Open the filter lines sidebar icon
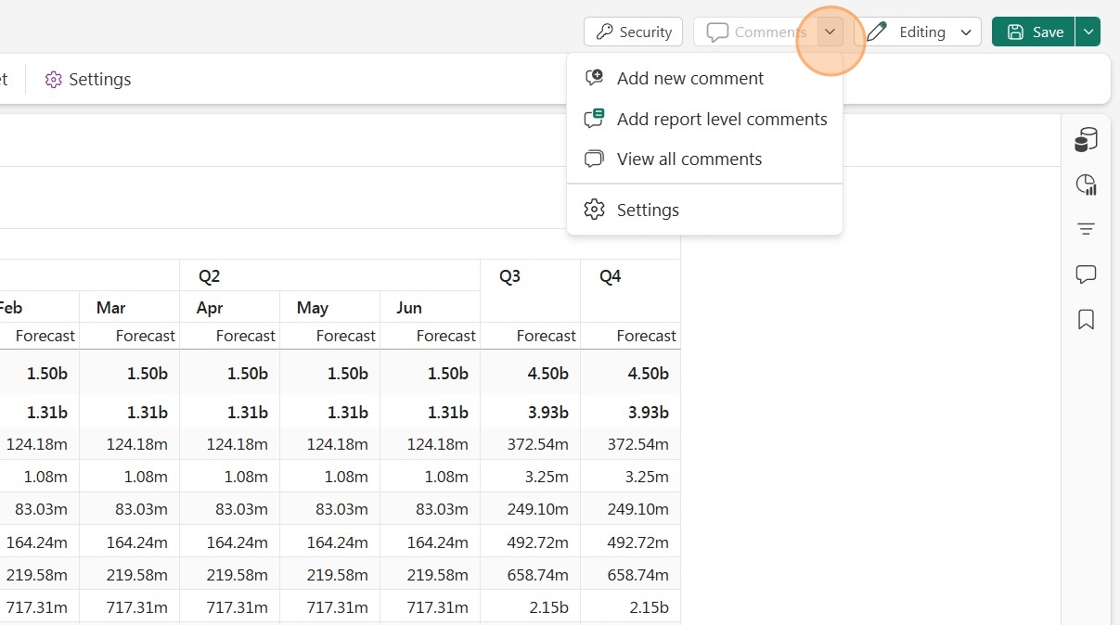 1086,229
